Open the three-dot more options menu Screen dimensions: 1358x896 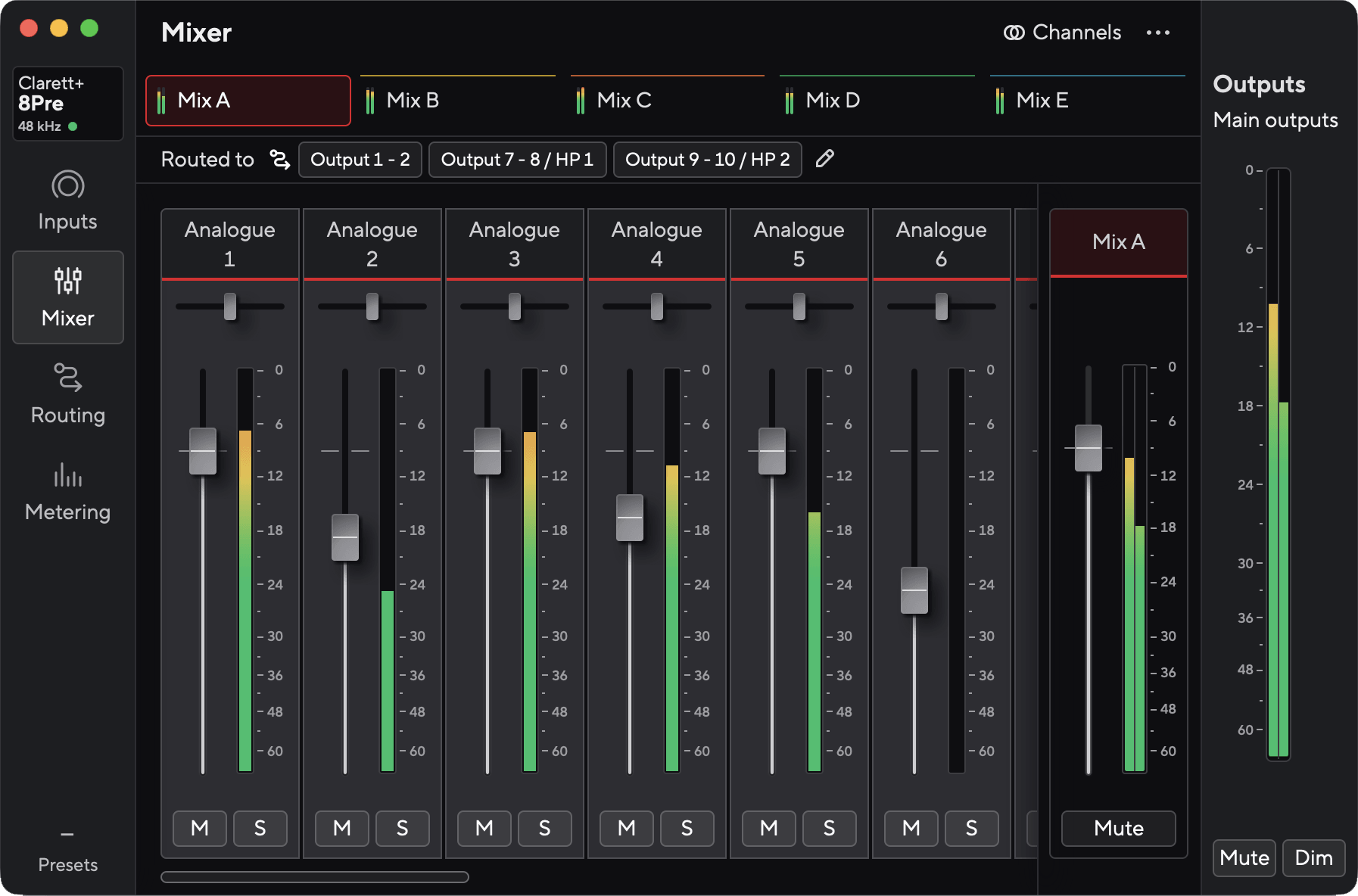(1157, 33)
